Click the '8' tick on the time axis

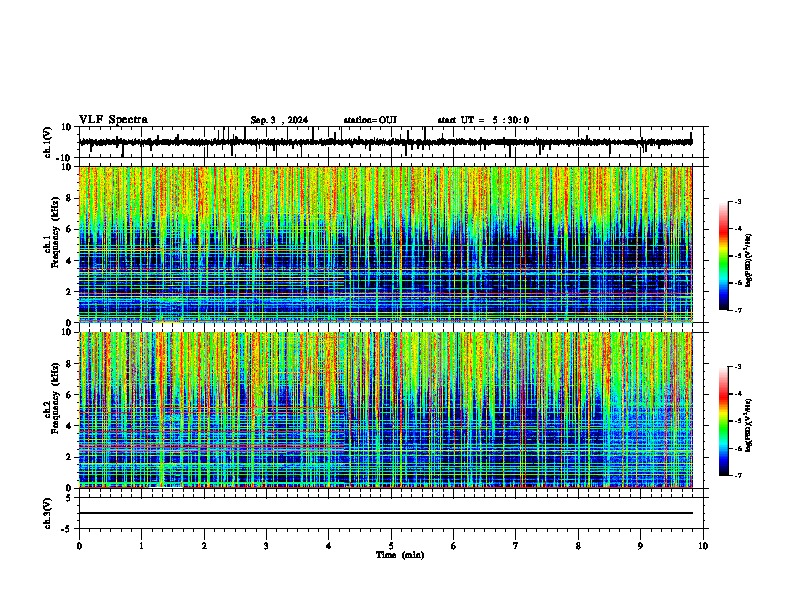tap(578, 546)
